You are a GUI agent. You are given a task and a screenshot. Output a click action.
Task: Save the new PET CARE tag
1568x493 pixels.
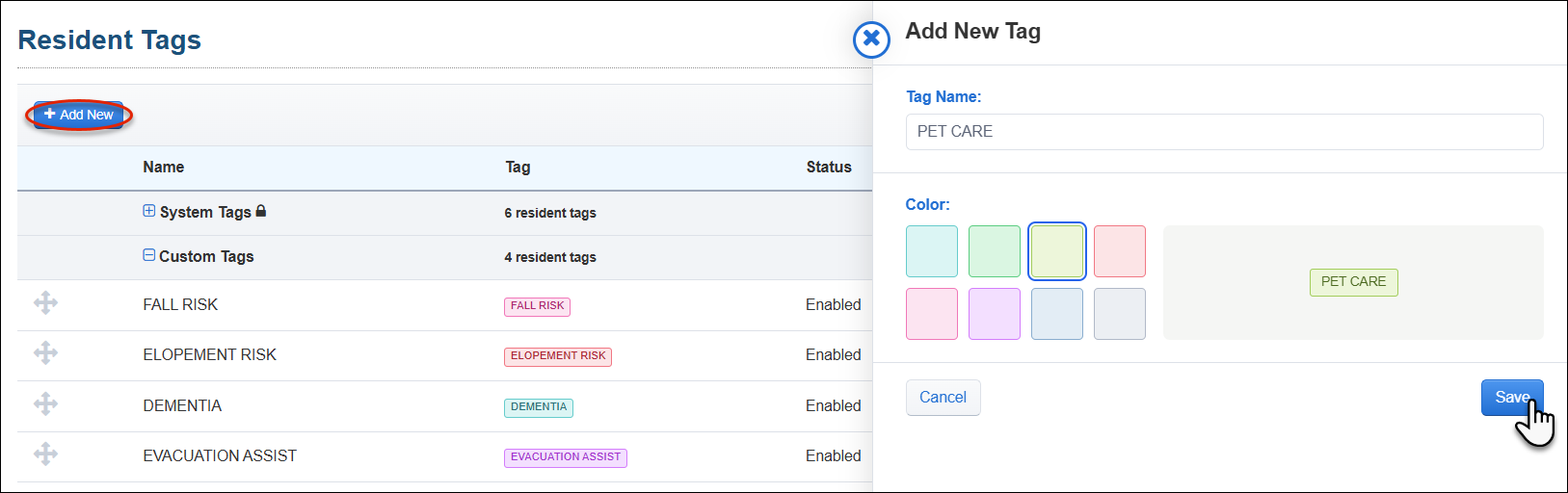pyautogui.click(x=1512, y=398)
